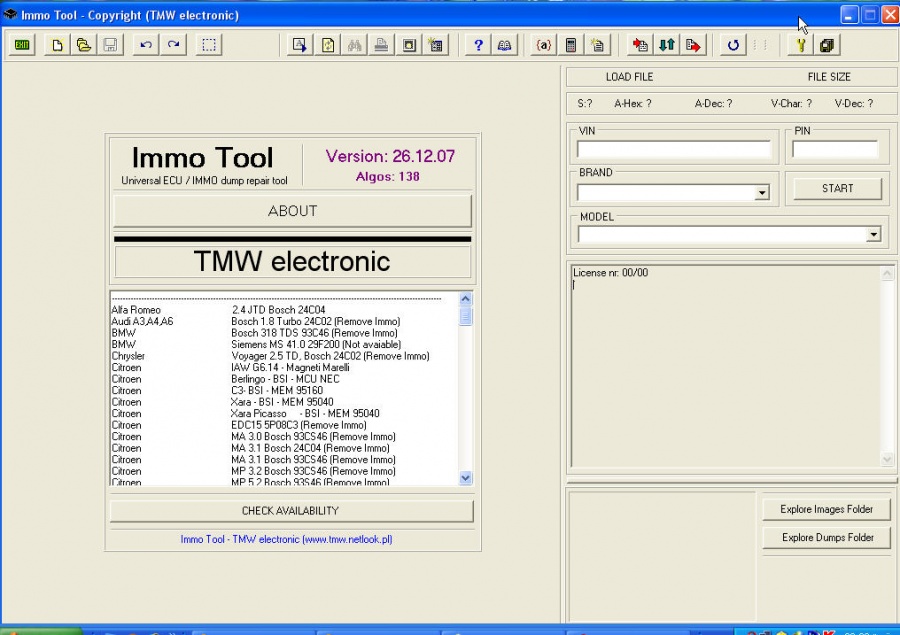The width and height of the screenshot is (900, 635).
Task: Click the 'Algos: 138' text
Action: tap(387, 177)
